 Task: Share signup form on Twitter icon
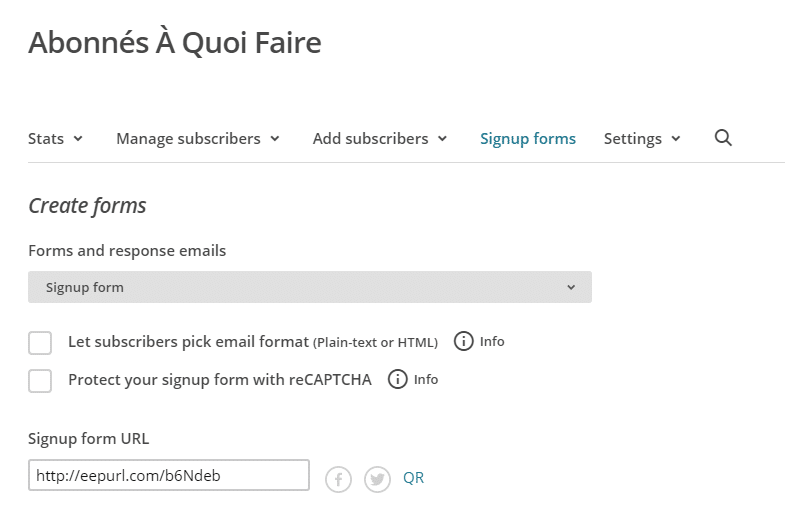377,479
